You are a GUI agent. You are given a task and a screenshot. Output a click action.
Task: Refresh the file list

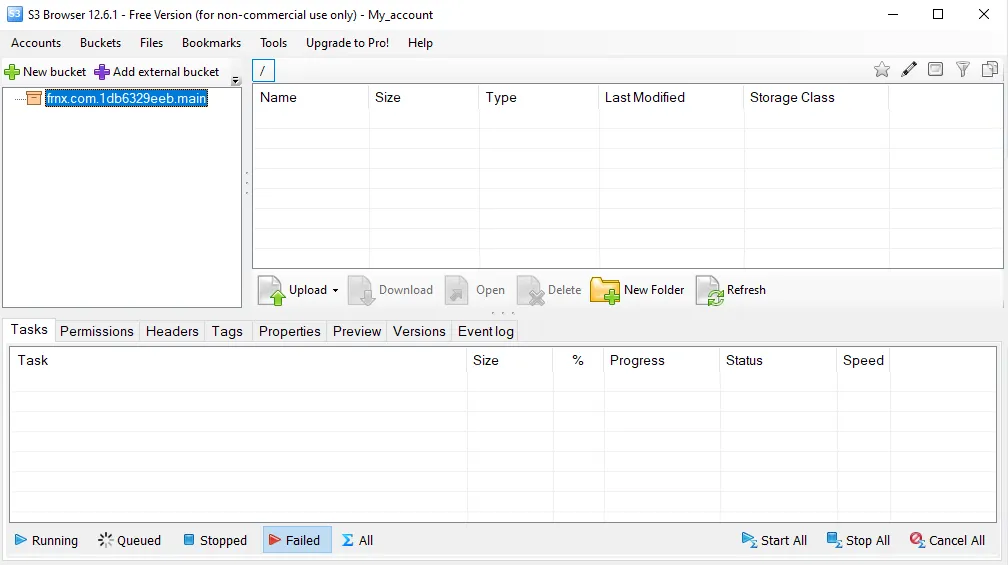(731, 290)
